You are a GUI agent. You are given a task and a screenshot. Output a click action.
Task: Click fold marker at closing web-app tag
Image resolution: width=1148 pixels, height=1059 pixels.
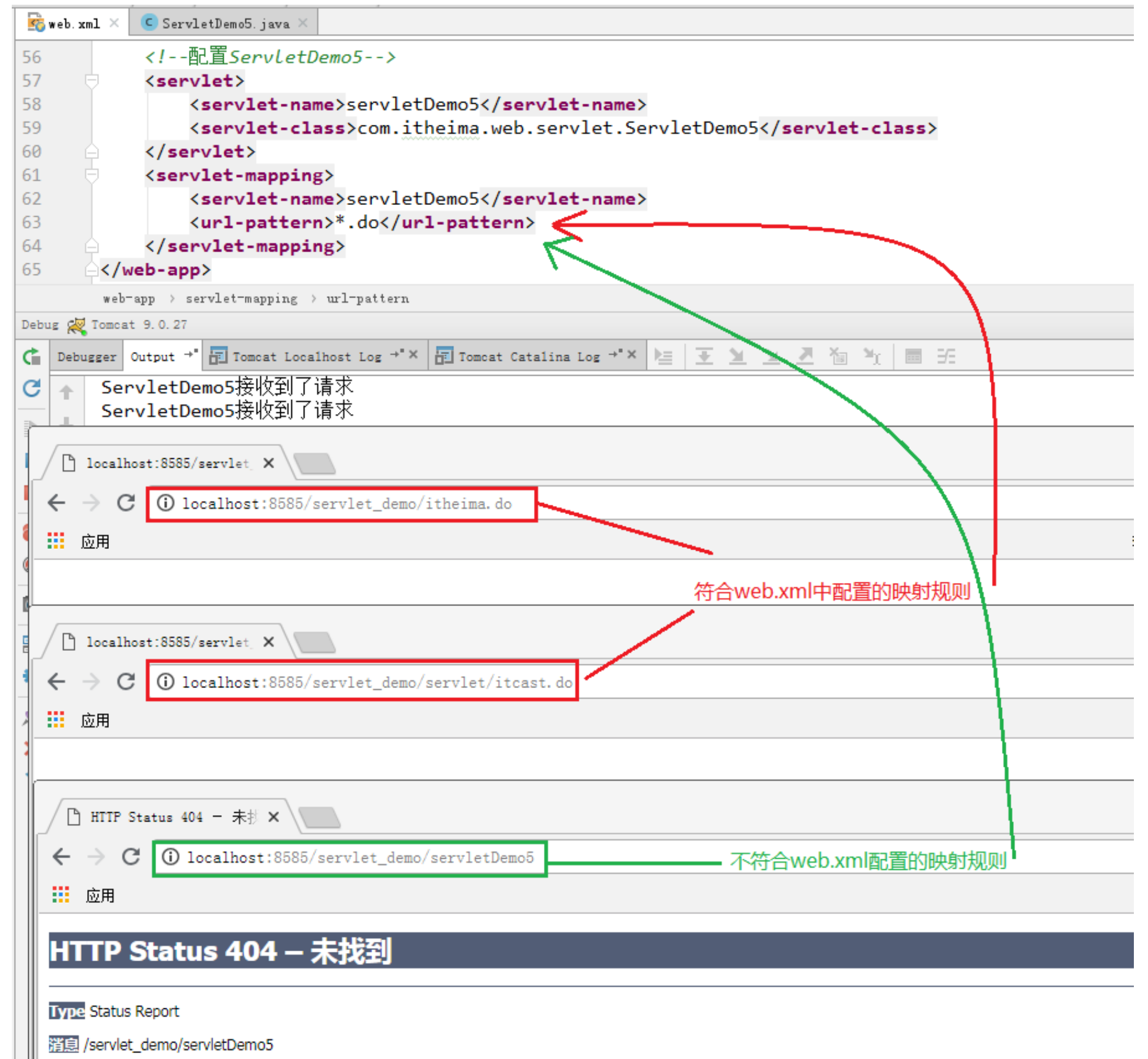(91, 270)
